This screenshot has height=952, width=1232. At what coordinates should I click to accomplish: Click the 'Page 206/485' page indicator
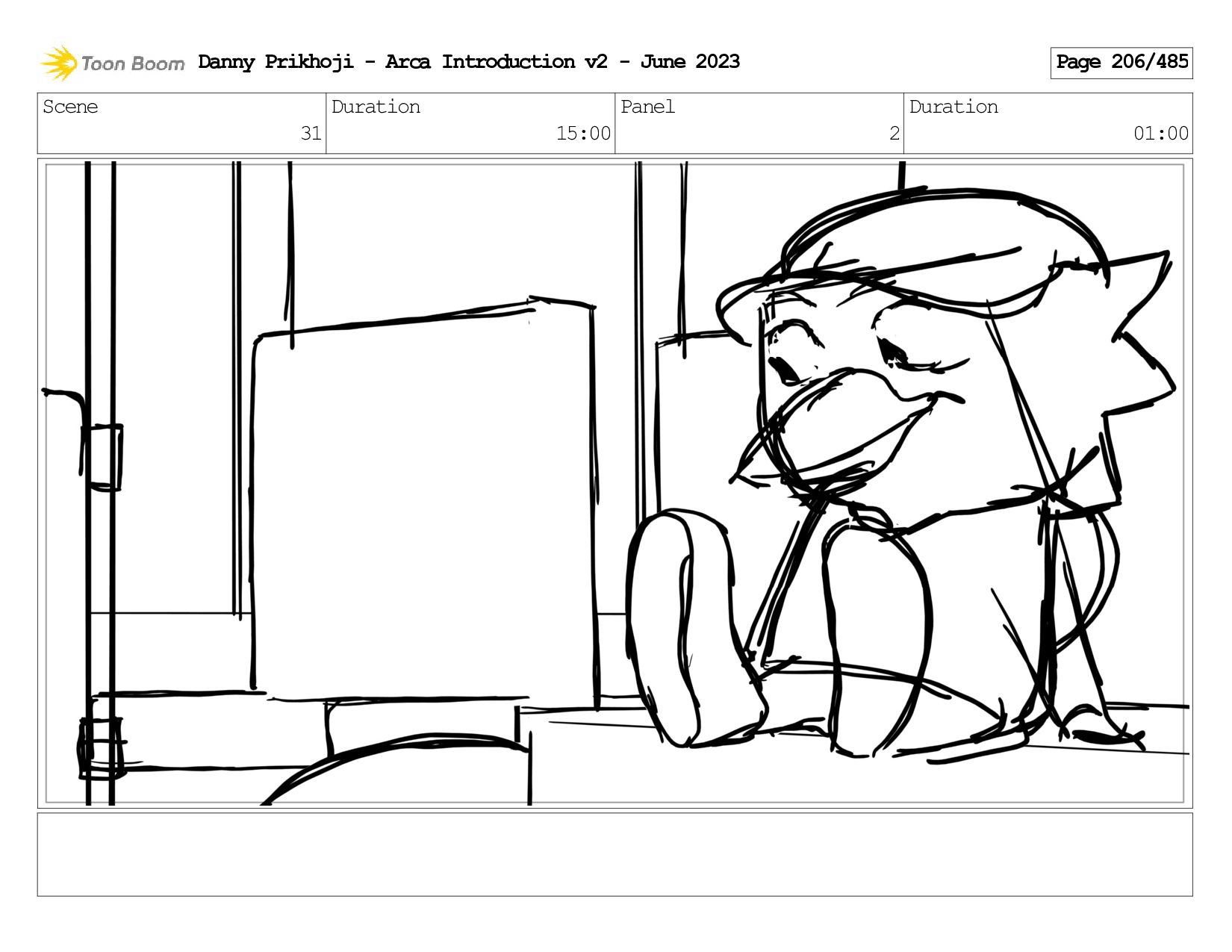point(1121,63)
